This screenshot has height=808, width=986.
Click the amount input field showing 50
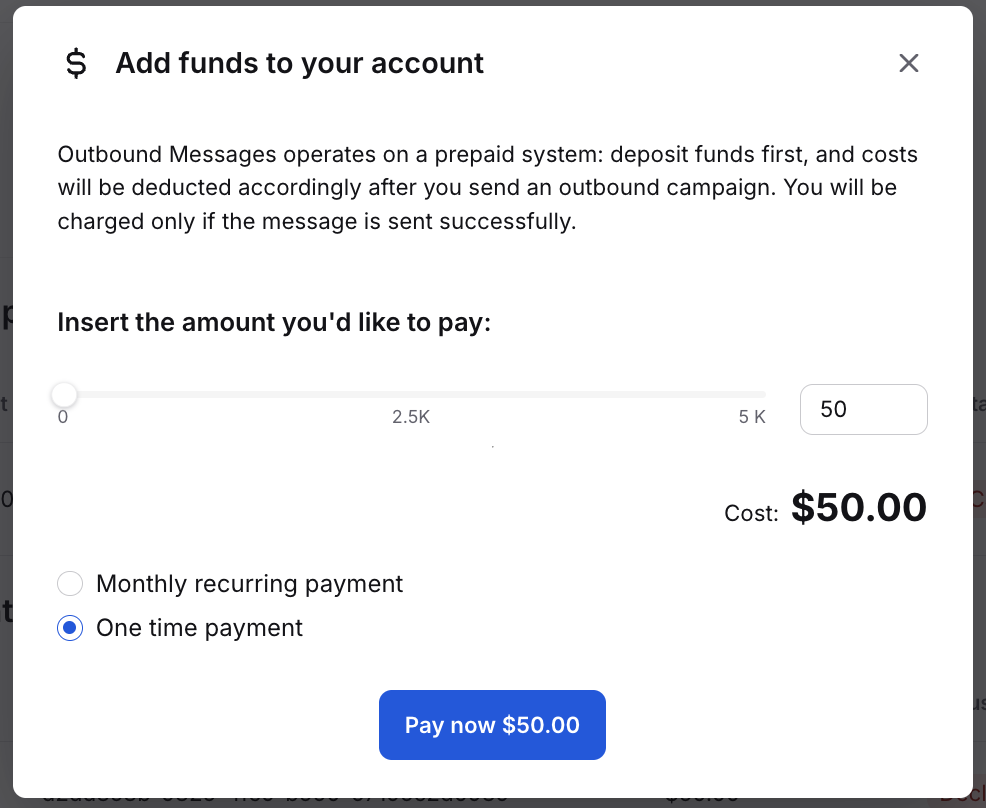click(863, 409)
